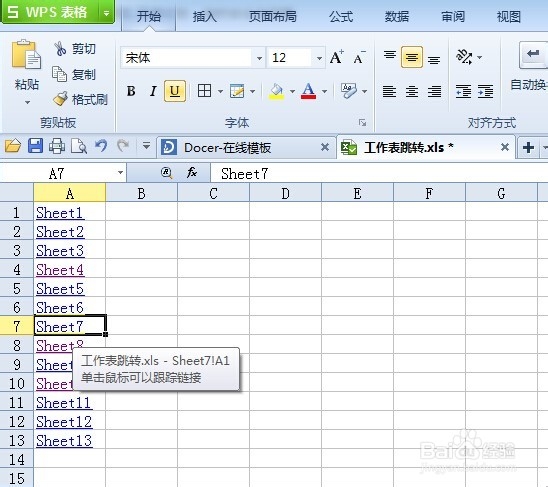Open the WPS application menu arrow
This screenshot has height=487, width=548.
tap(106, 13)
